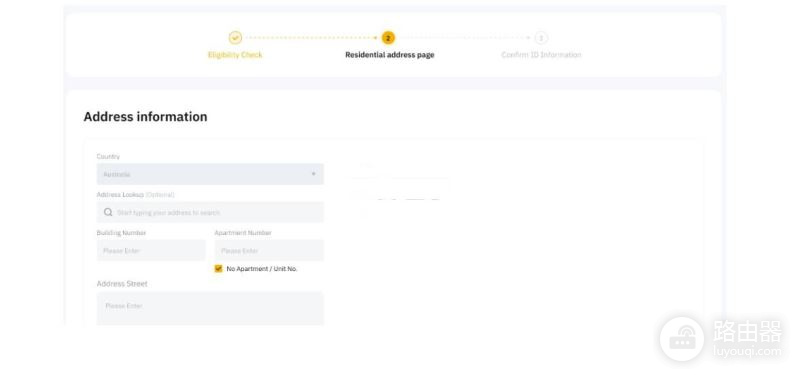This screenshot has height=379, width=800.
Task: Focus the Building Number field
Action: (151, 250)
